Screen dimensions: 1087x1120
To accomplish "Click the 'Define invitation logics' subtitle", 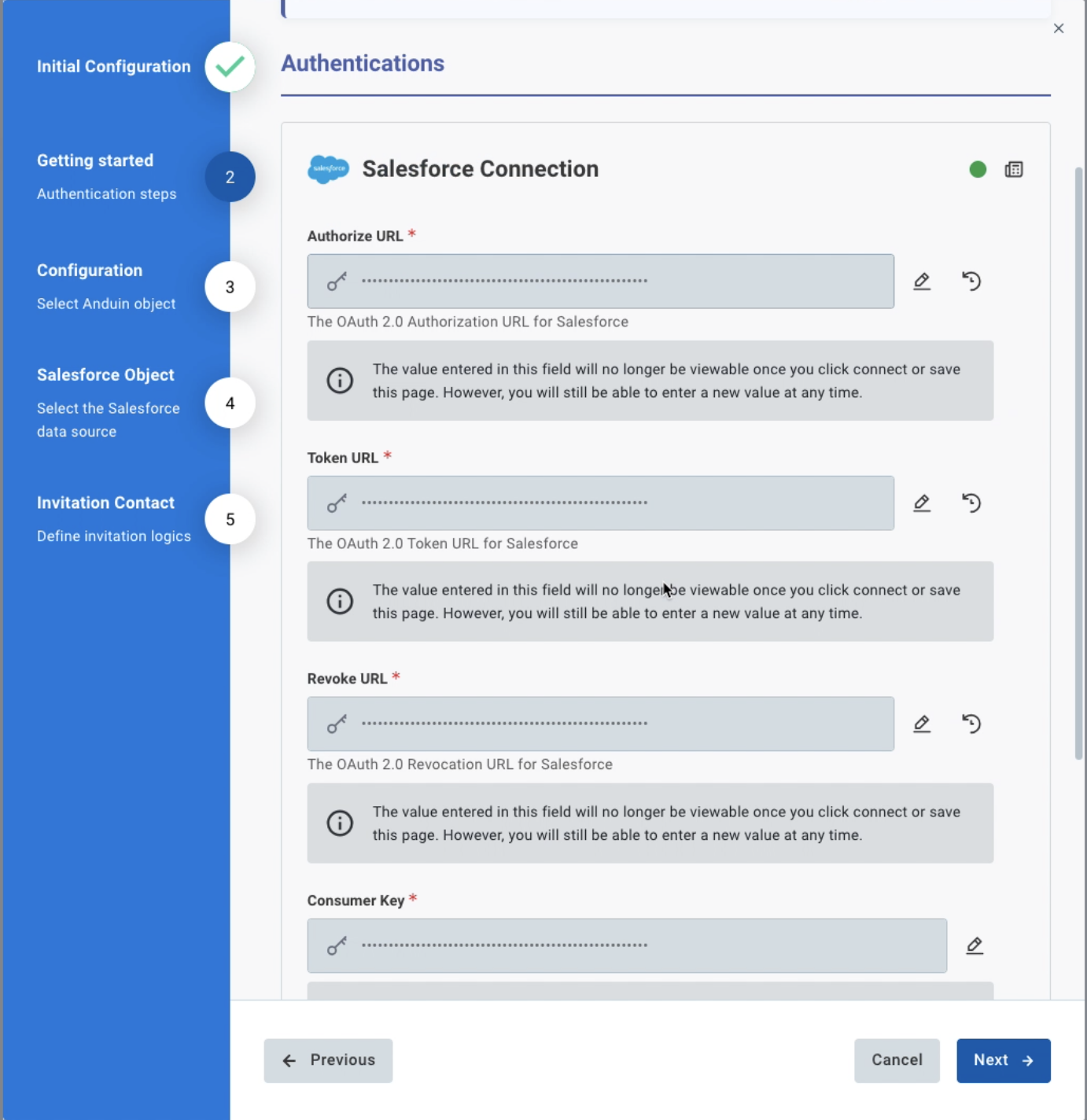I will tap(113, 536).
